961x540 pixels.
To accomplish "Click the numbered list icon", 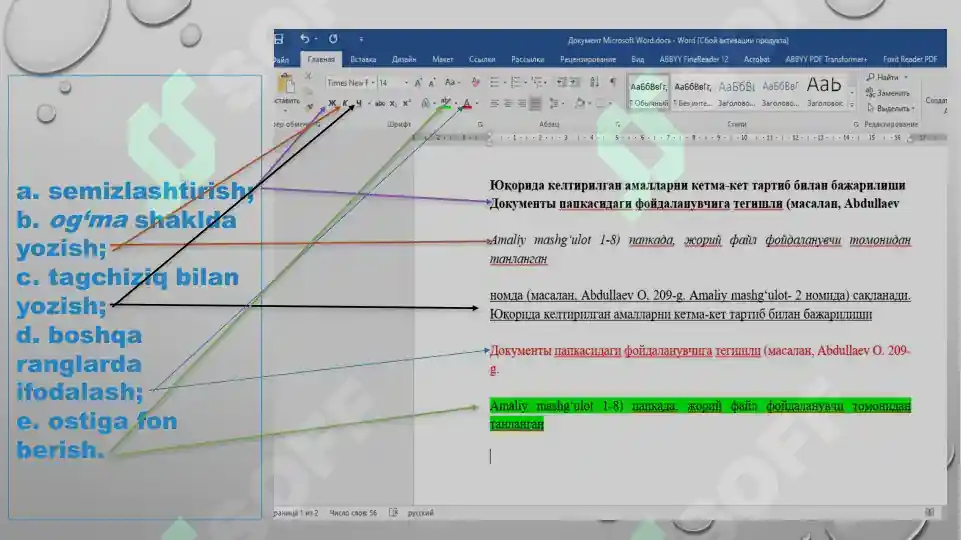I will tap(515, 82).
